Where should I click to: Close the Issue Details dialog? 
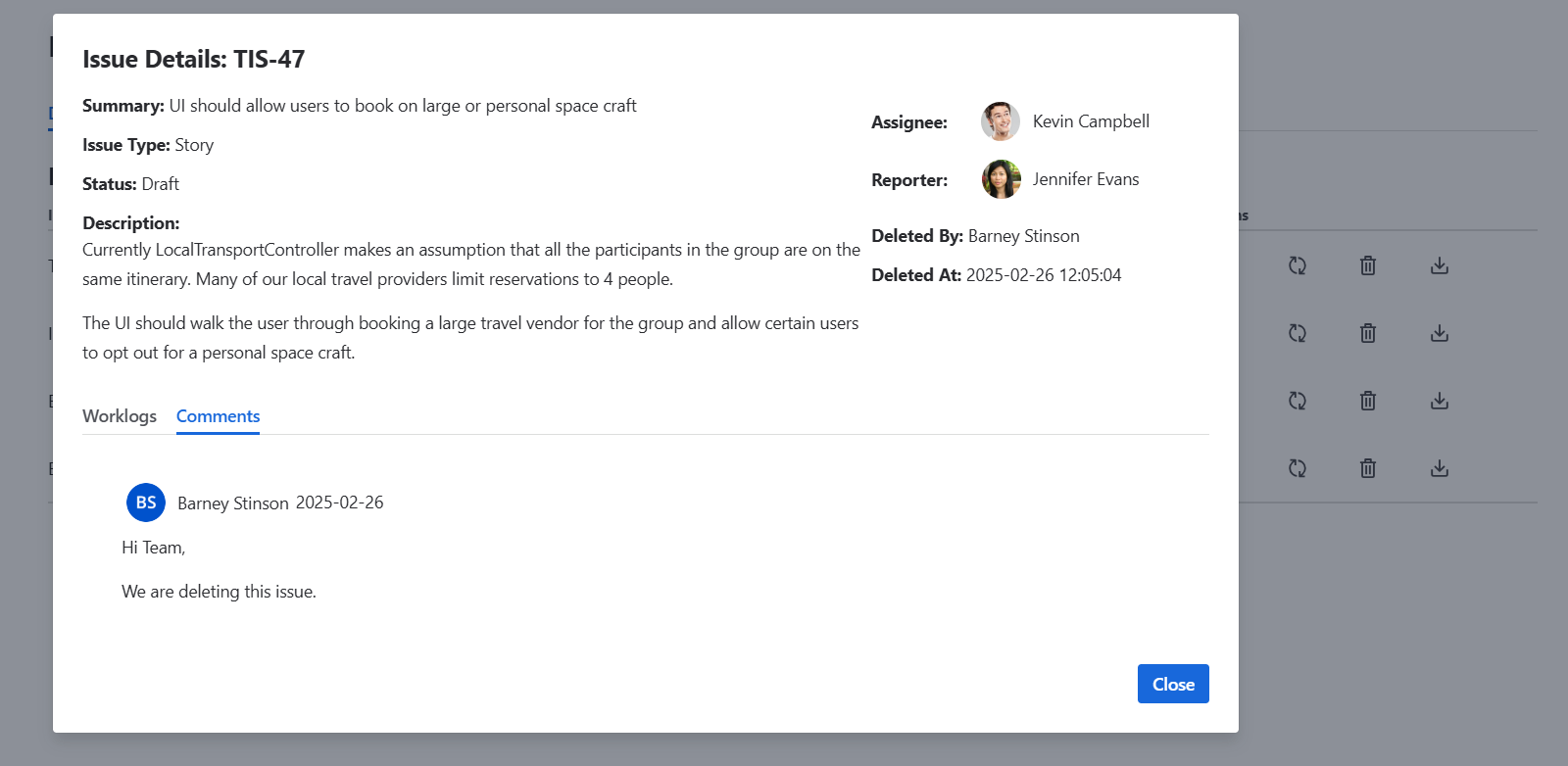tap(1173, 684)
